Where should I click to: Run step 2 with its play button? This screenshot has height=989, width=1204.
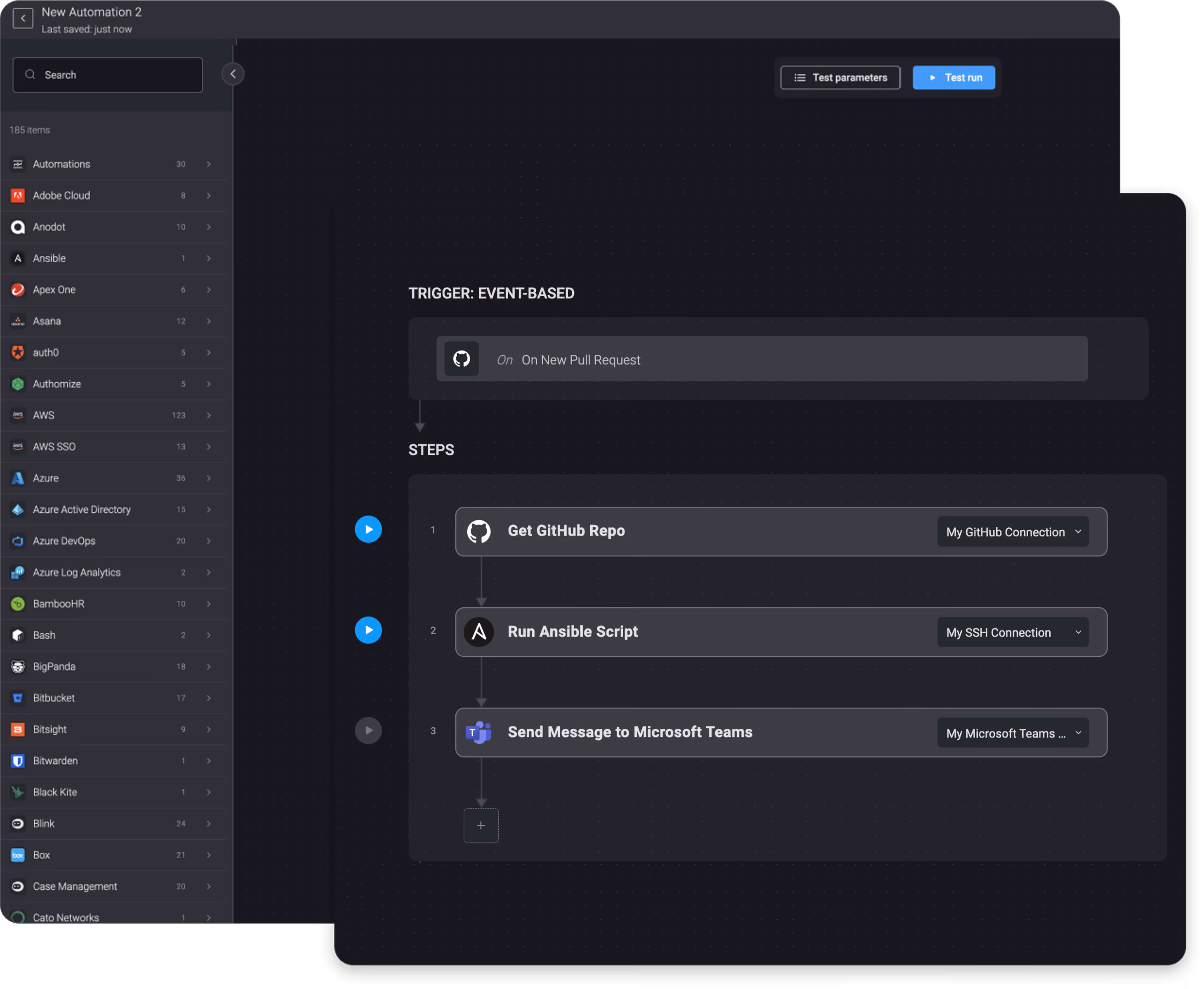tap(368, 630)
